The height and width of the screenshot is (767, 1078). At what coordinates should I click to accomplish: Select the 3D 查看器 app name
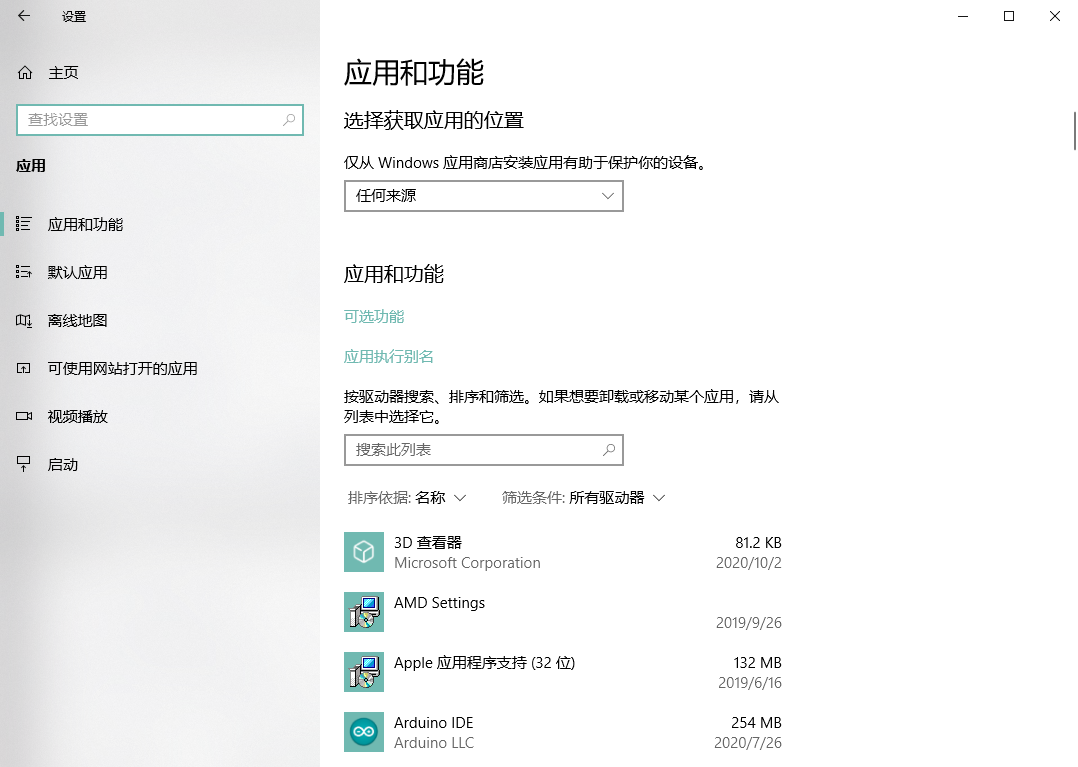(428, 542)
